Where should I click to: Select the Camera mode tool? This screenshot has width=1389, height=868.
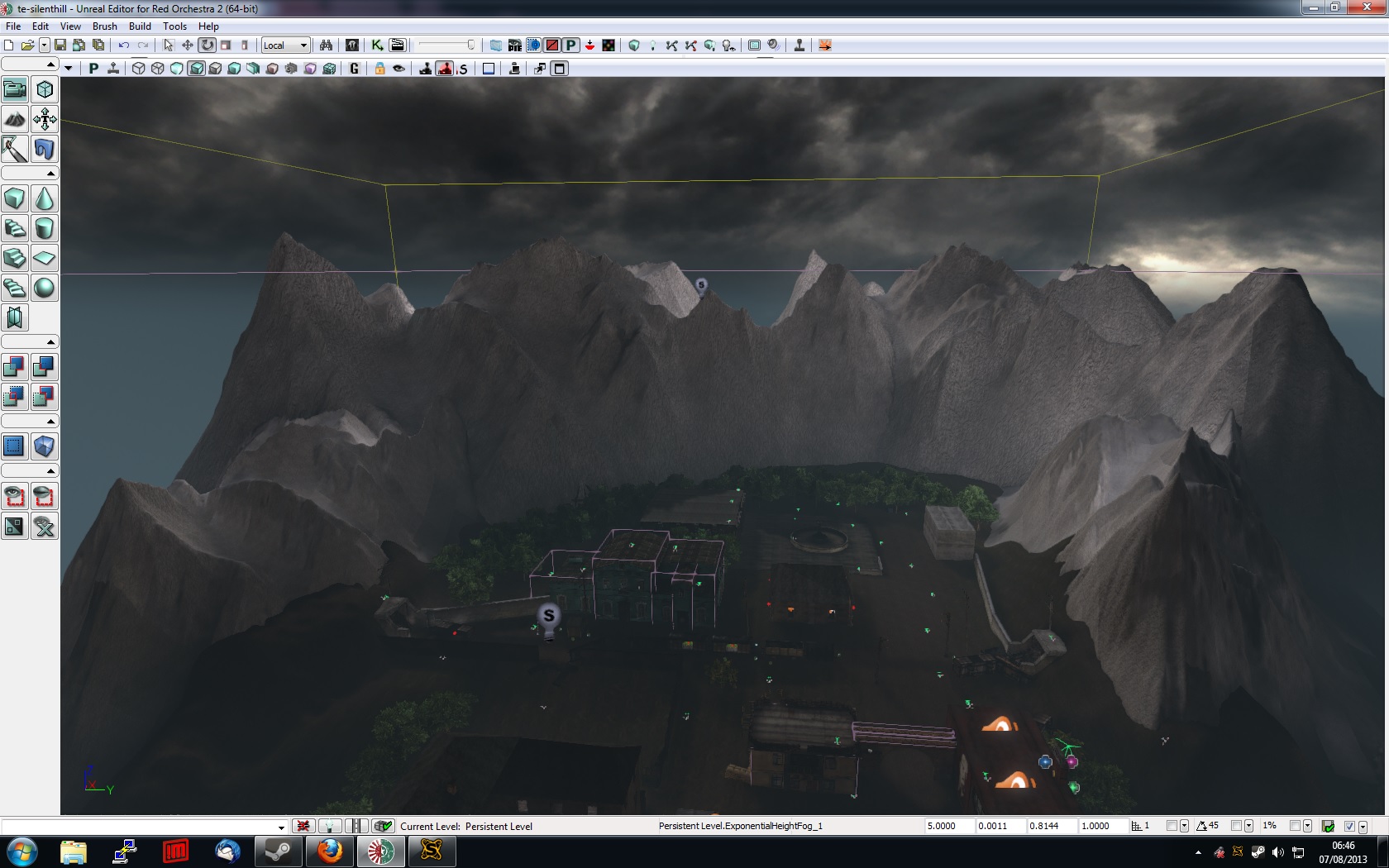pyautogui.click(x=15, y=89)
